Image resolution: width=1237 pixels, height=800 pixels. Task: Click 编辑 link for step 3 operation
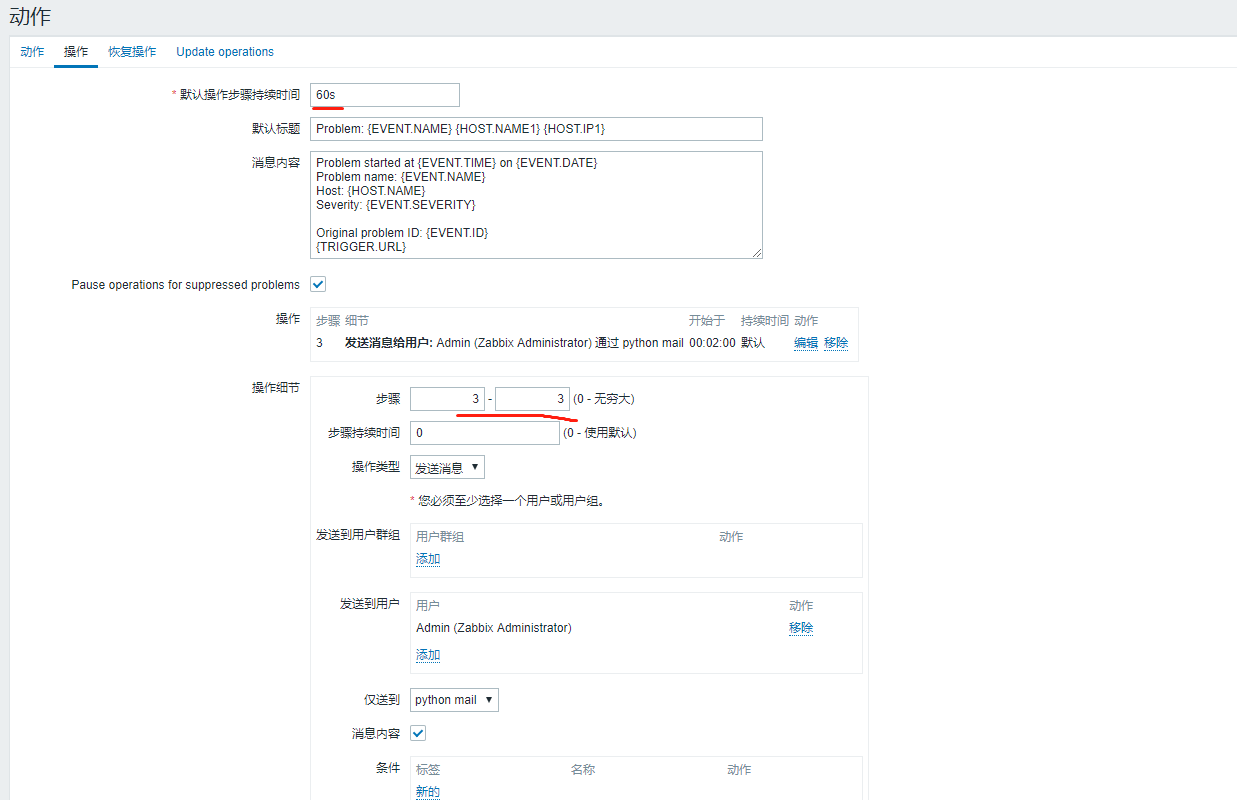tap(805, 342)
